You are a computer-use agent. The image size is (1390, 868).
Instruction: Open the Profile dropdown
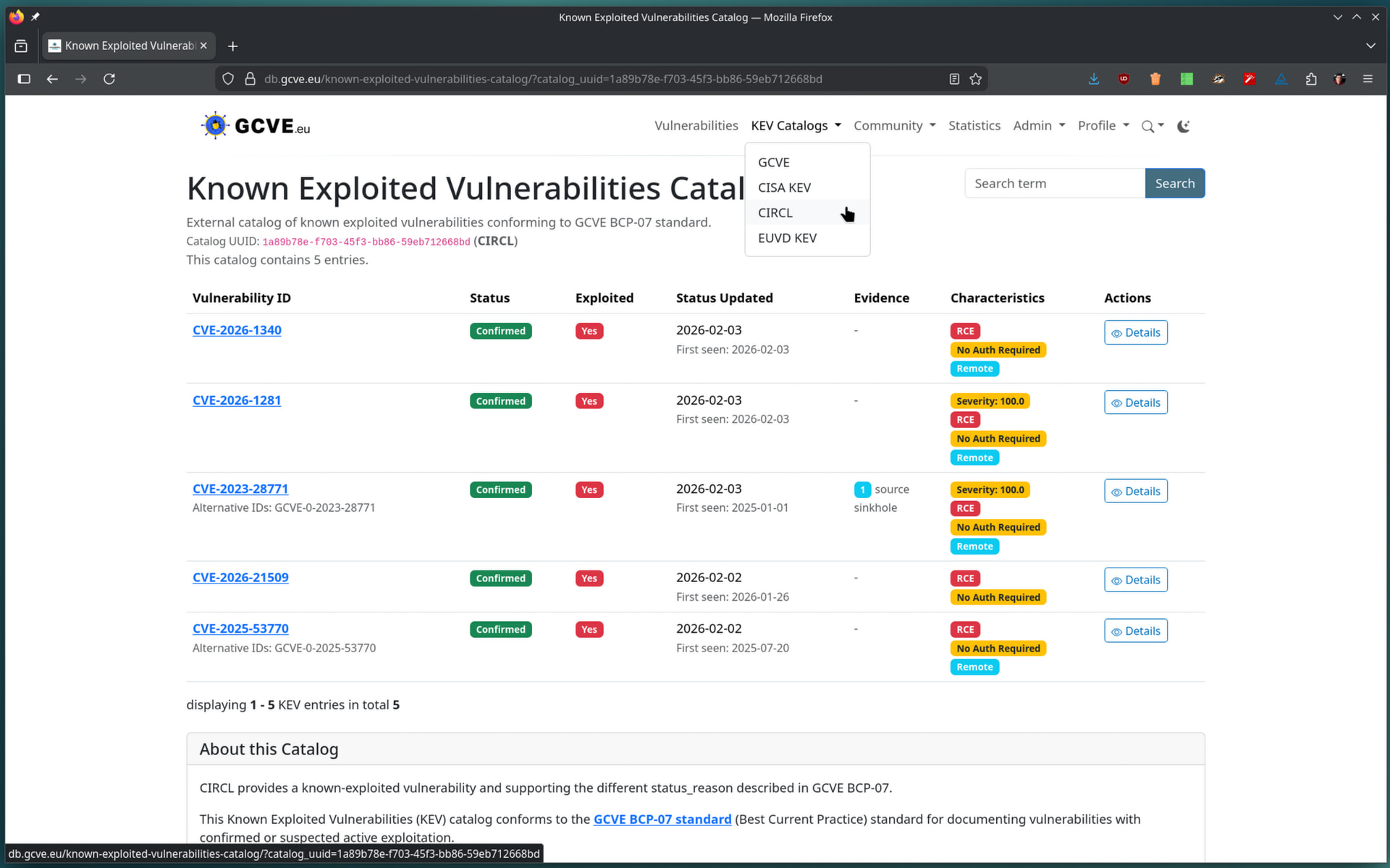click(x=1103, y=125)
